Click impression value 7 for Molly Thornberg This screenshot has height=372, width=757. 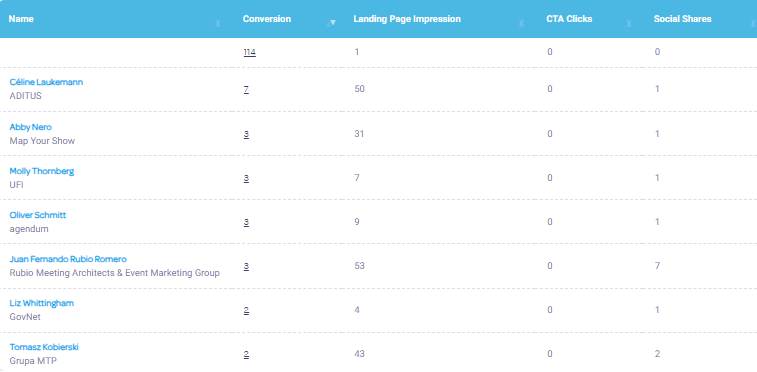coord(357,179)
